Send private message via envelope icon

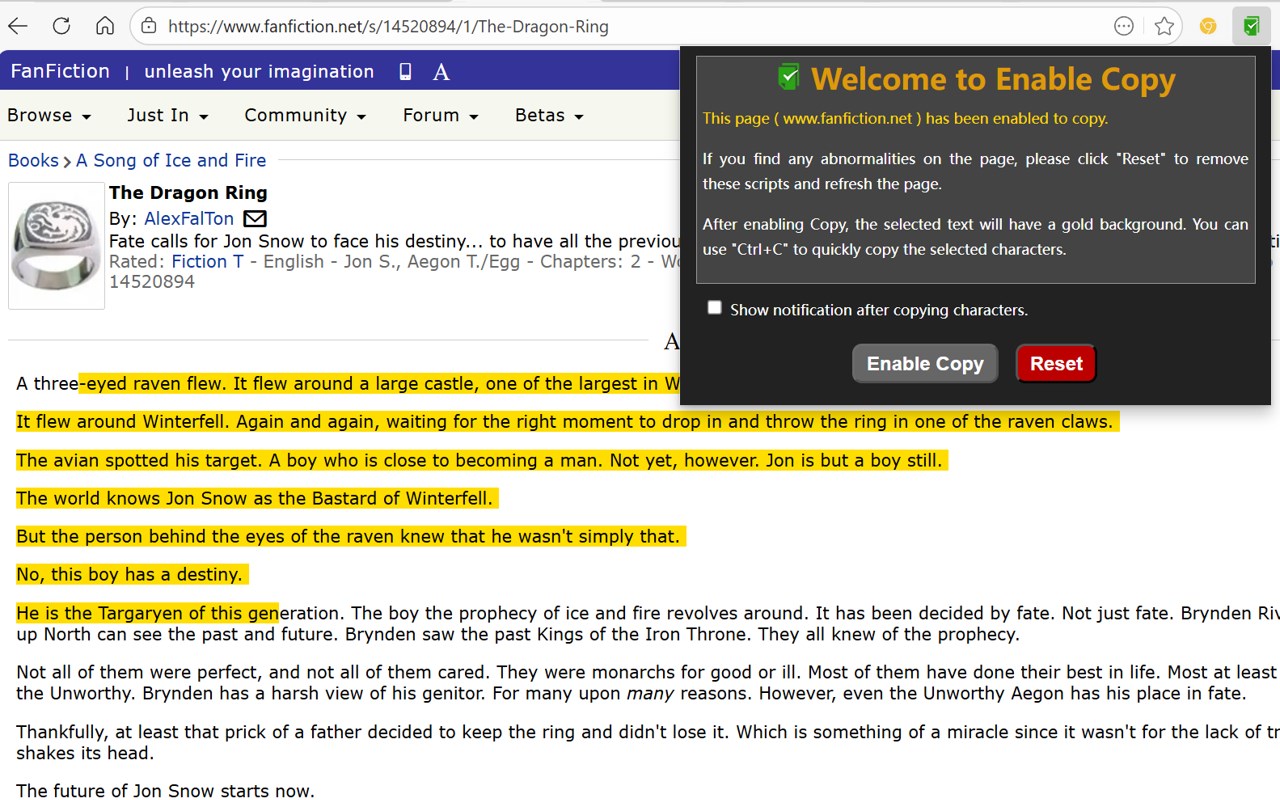255,218
